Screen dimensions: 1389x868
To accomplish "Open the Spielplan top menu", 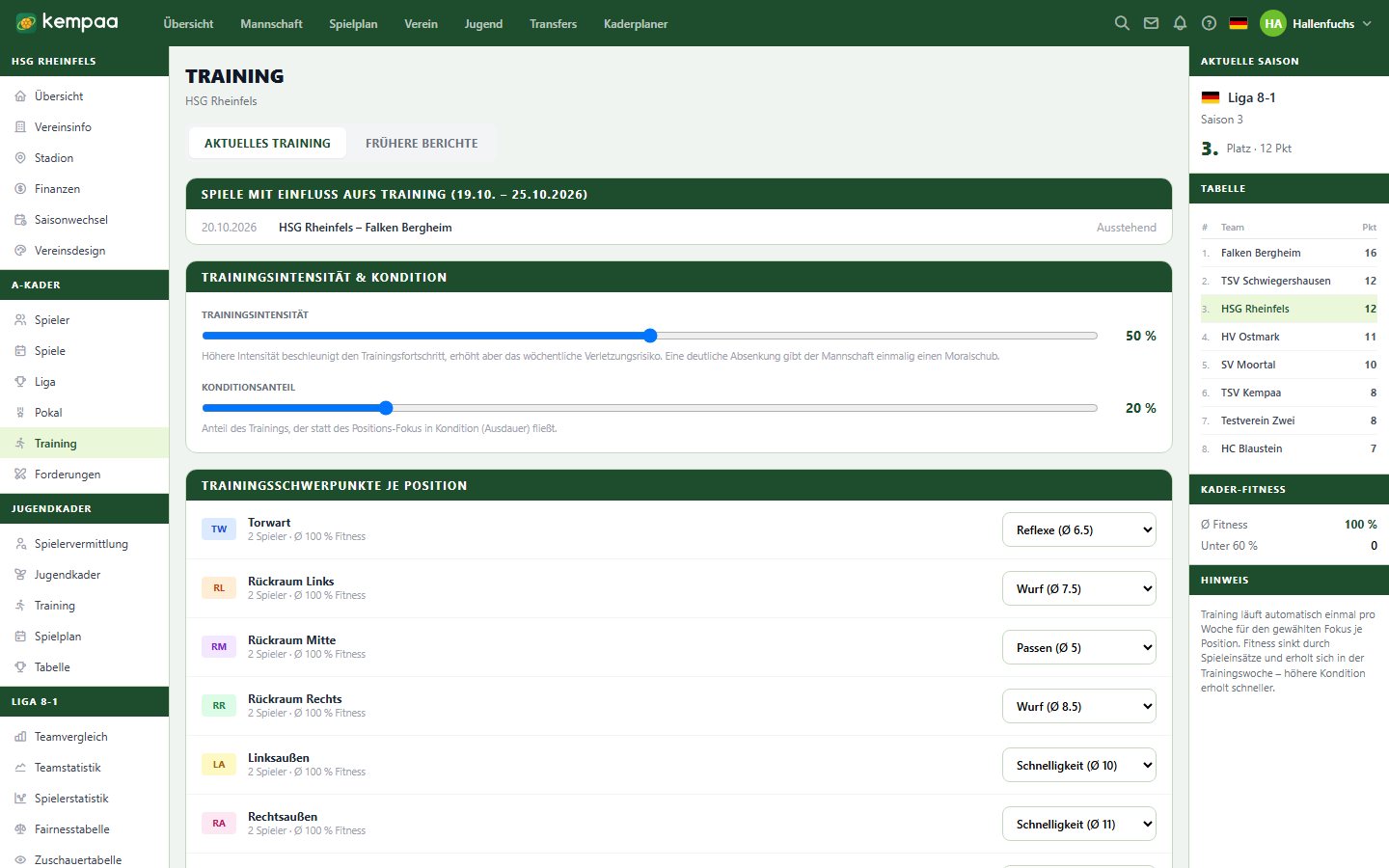I will [x=353, y=23].
